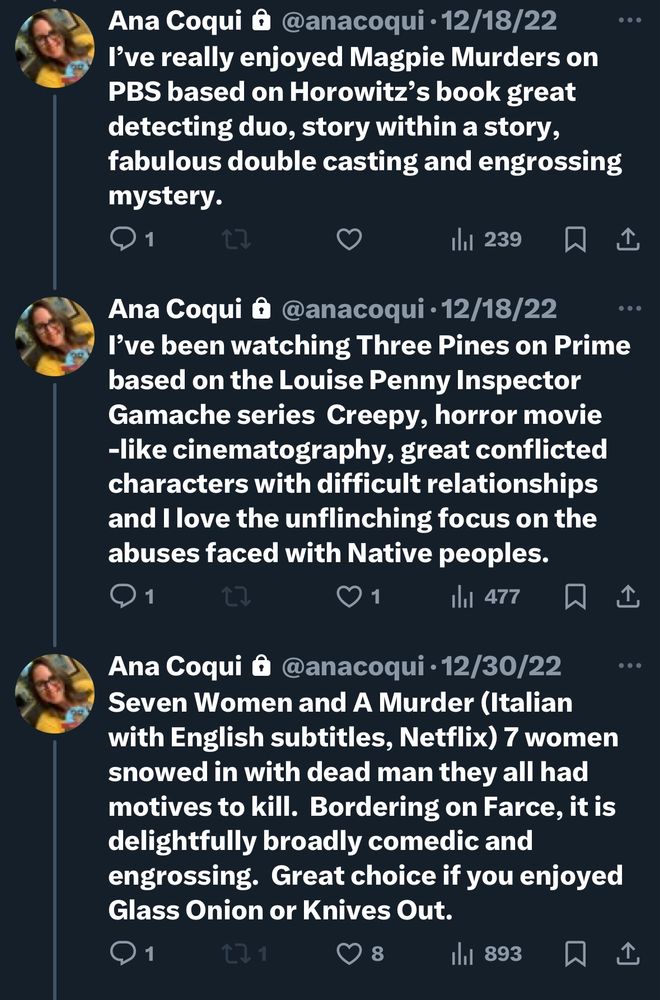
Task: Reply to the Magpie Murders tweet
Action: click(x=122, y=240)
